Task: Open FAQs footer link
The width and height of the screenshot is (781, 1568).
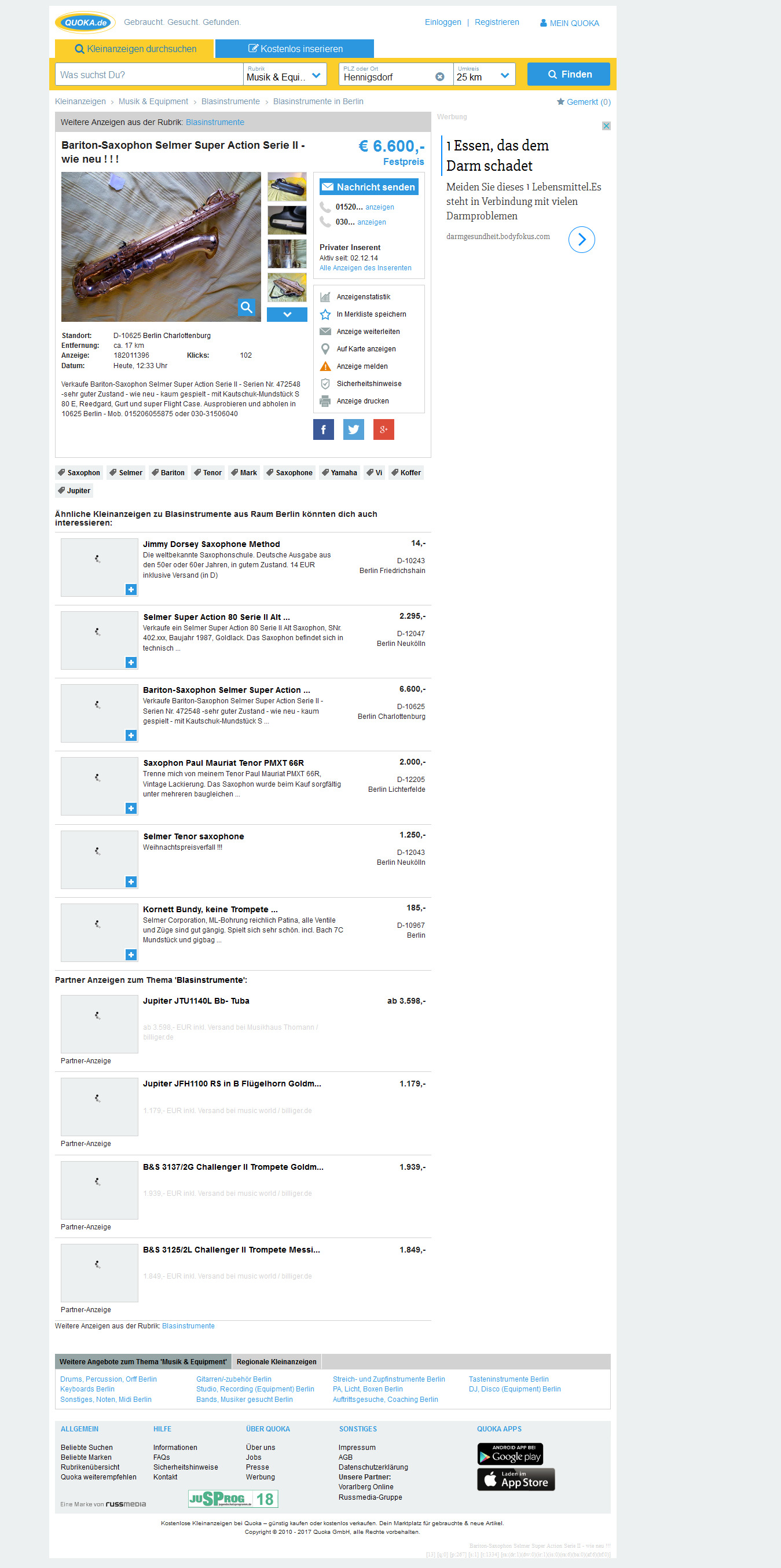Action: (x=162, y=1457)
